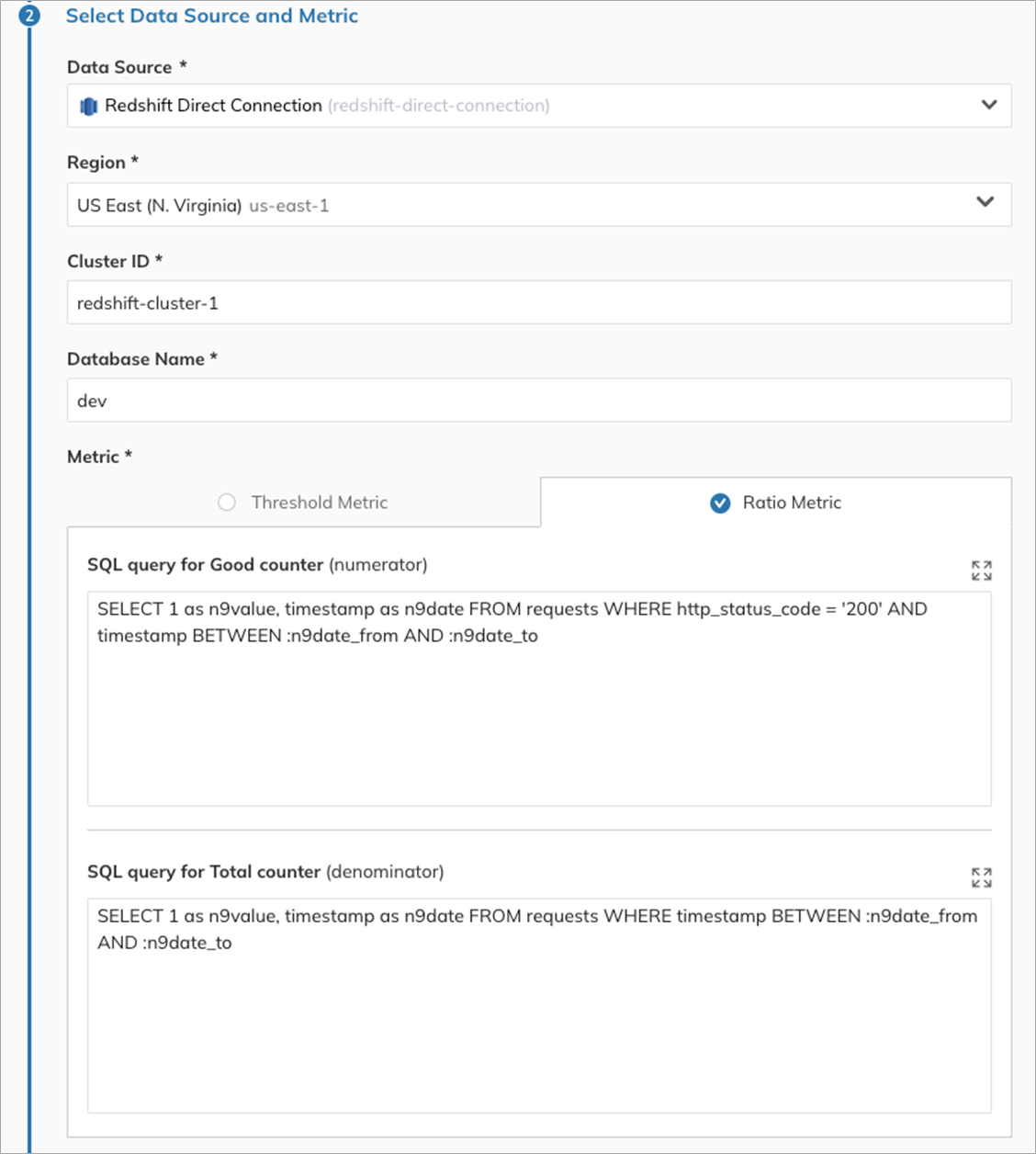
Task: Click the Redshift data source logo icon
Action: [89, 107]
